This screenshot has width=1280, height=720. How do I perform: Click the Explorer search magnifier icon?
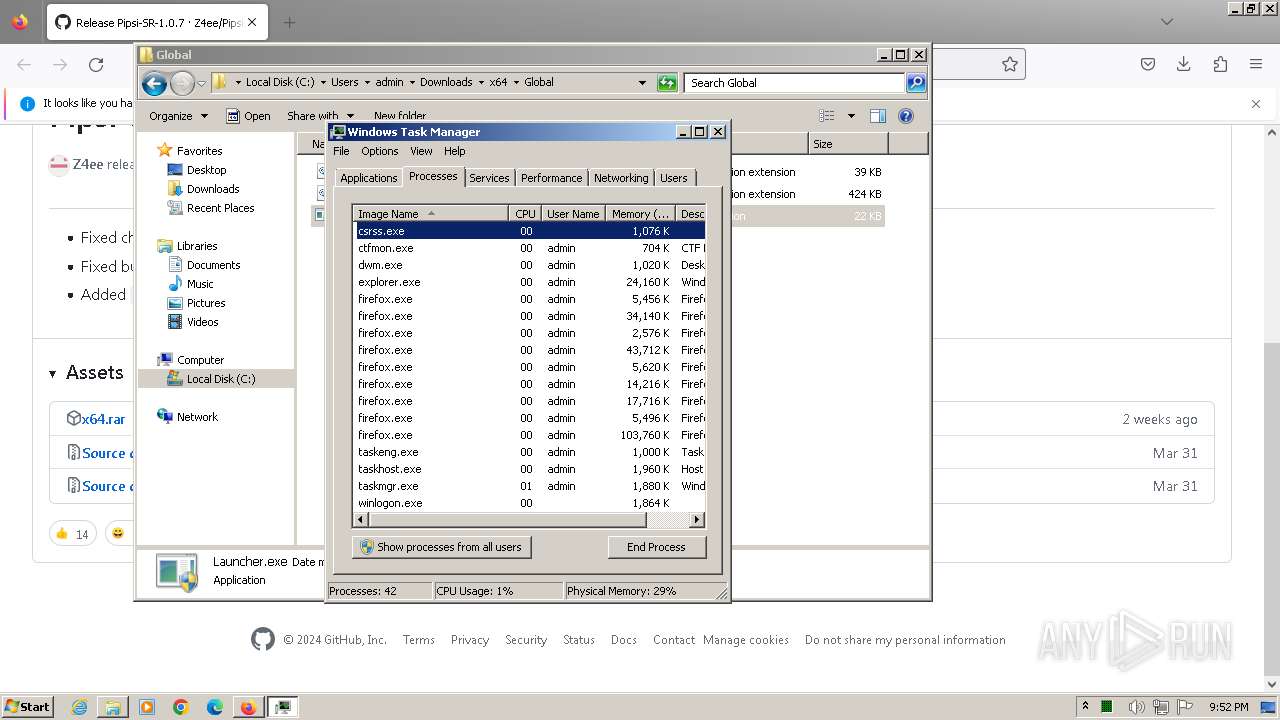point(916,83)
